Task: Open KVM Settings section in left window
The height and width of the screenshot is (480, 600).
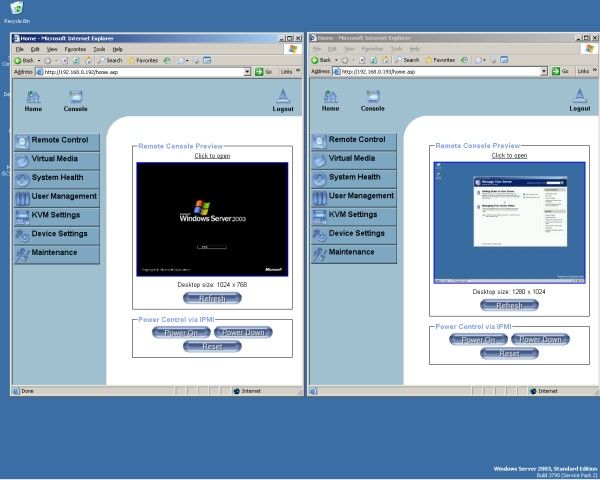Action: (x=57, y=217)
